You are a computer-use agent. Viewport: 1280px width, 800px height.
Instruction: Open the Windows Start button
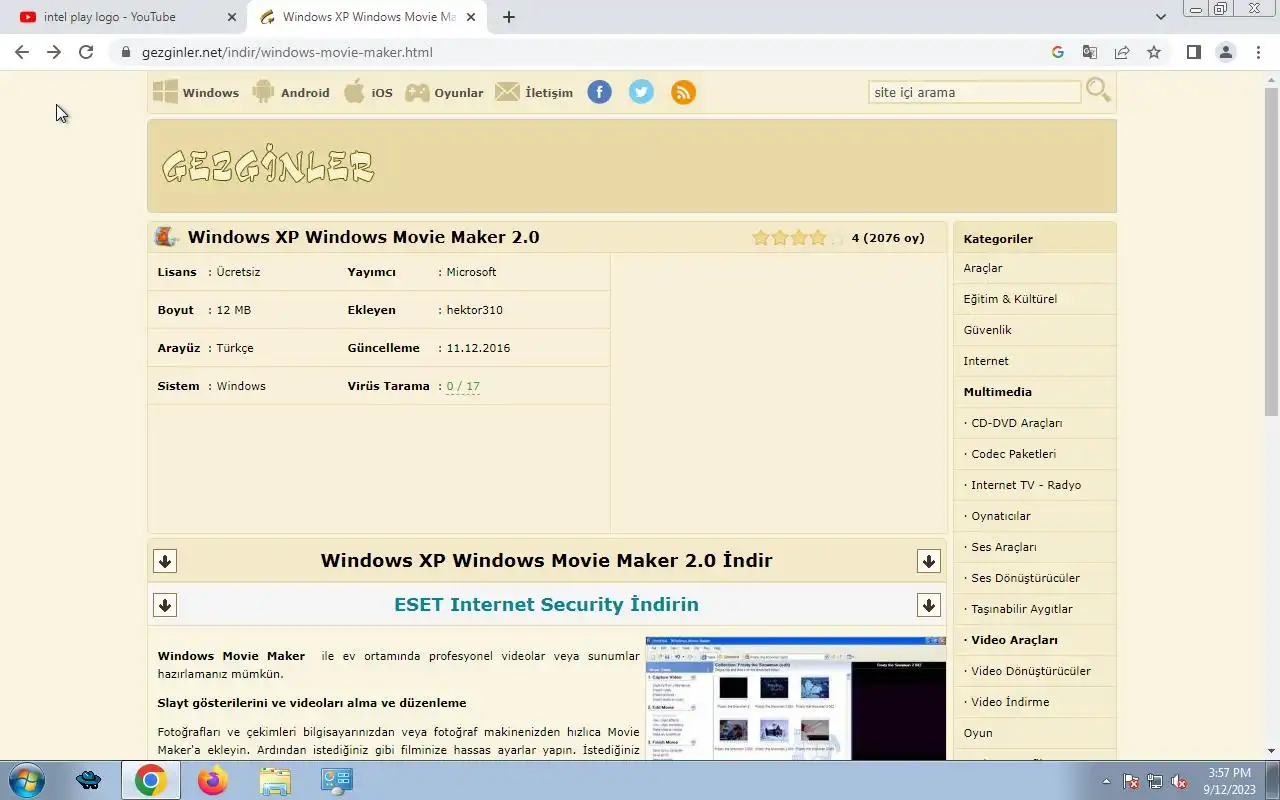25,780
